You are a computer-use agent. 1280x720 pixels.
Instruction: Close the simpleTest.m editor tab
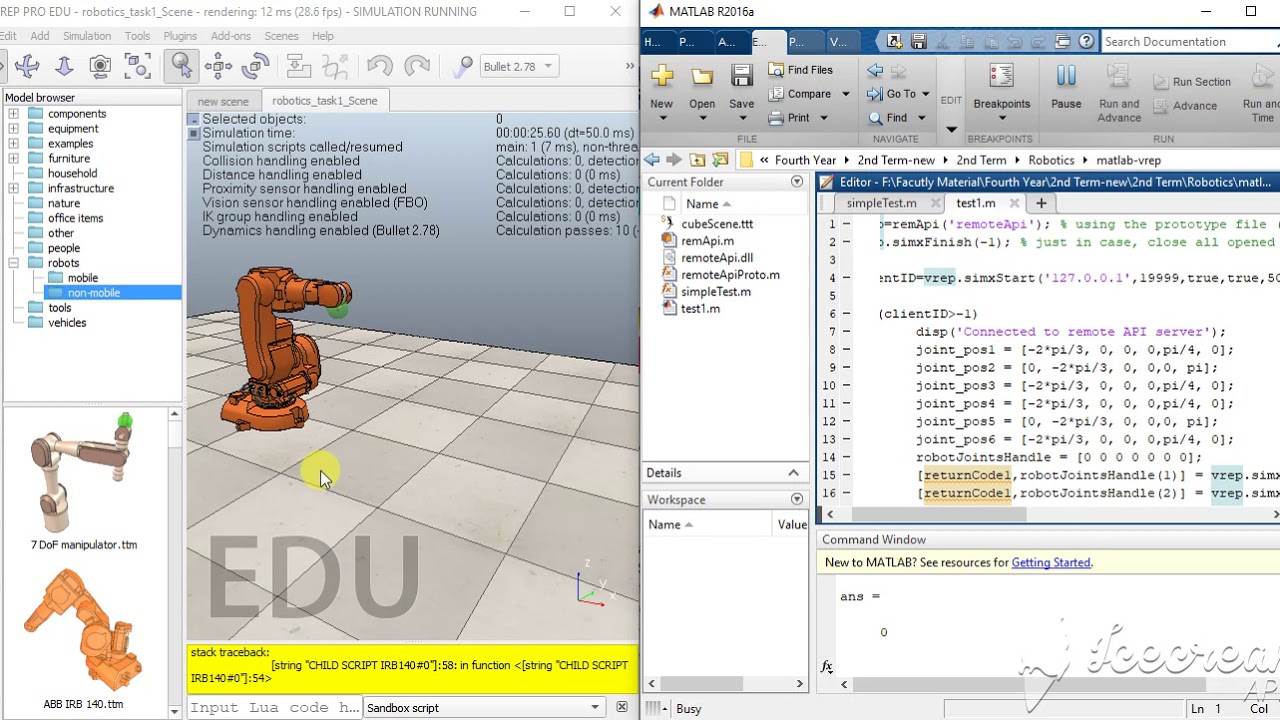[936, 203]
